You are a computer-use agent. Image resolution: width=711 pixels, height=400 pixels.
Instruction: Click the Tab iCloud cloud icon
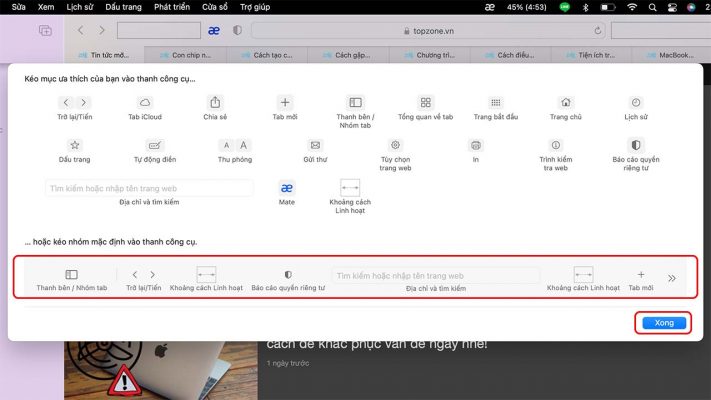click(145, 103)
